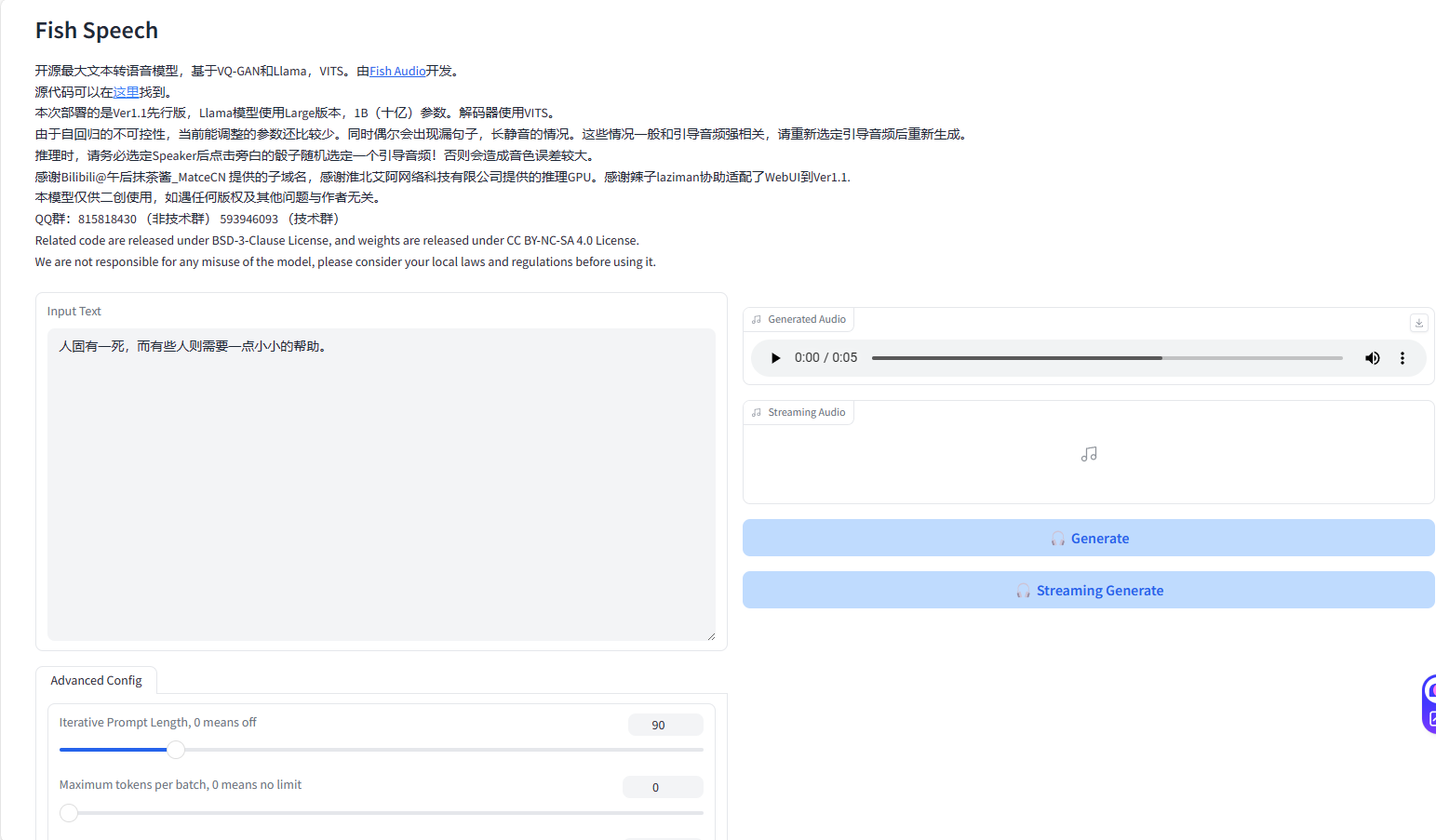The width and height of the screenshot is (1436, 840).
Task: Click headphones icon on Streaming Generate button
Action: click(1023, 591)
